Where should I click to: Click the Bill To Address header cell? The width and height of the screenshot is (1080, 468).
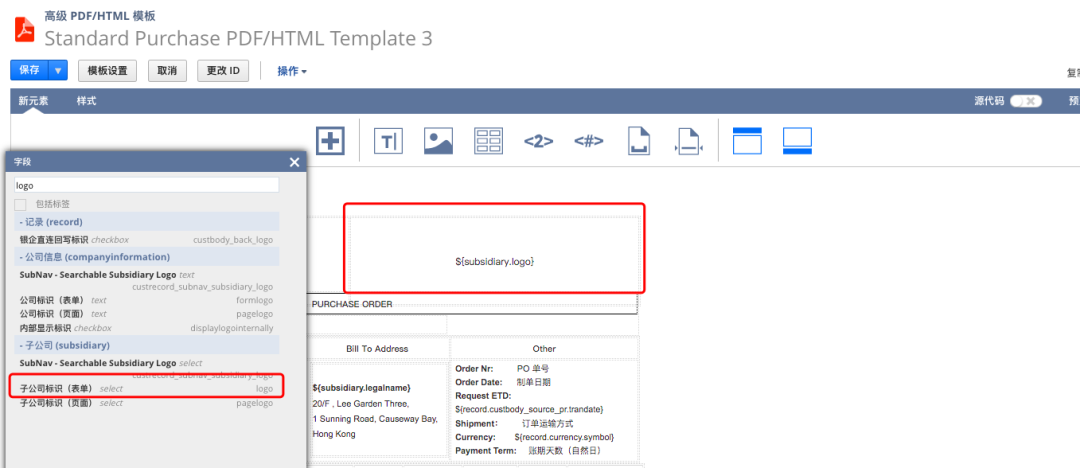point(377,349)
